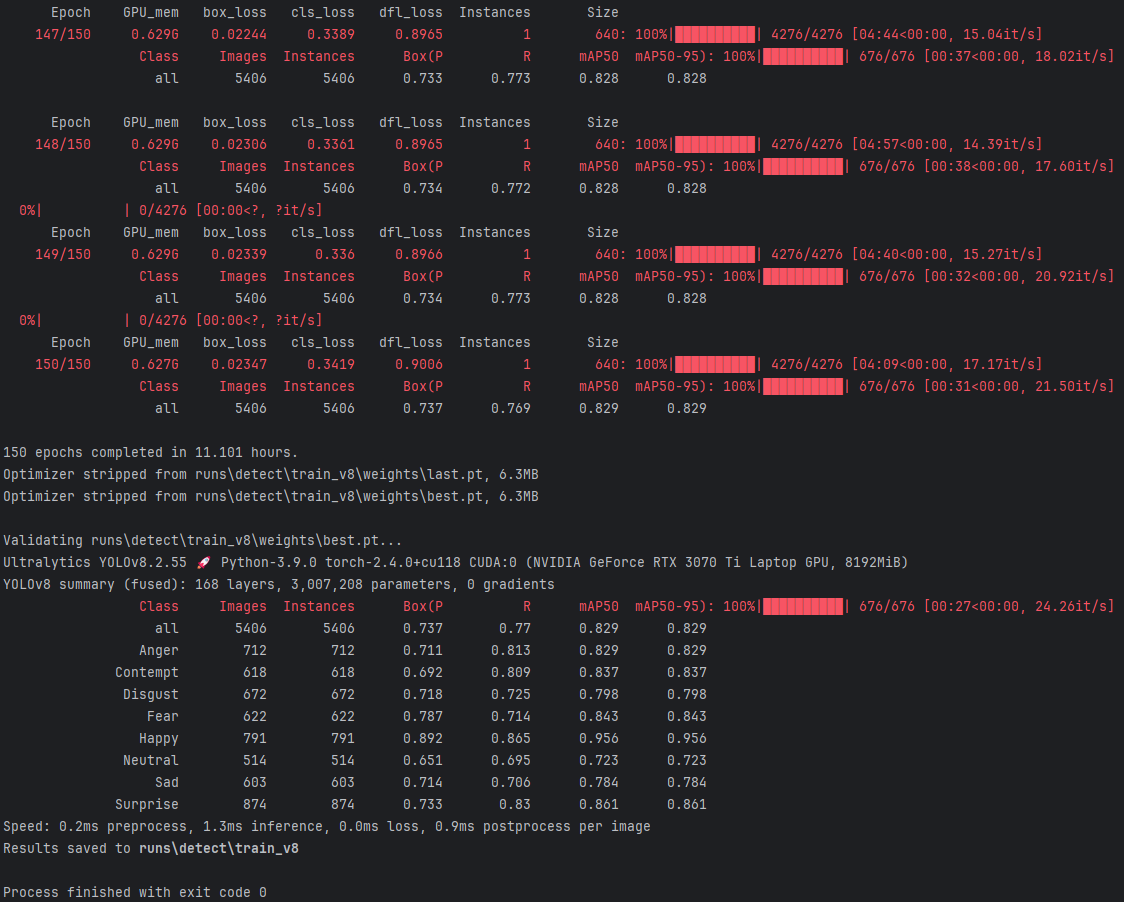Image resolution: width=1124 pixels, height=902 pixels.
Task: Select the box_loss value 0.02339
Action: point(239,255)
